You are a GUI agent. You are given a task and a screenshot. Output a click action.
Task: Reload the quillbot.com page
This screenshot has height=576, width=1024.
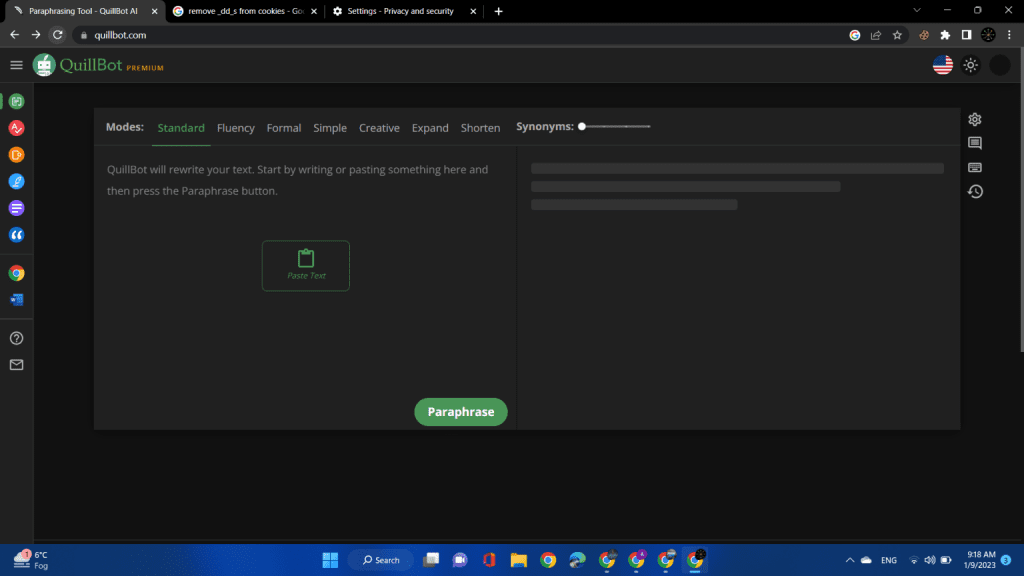(57, 35)
